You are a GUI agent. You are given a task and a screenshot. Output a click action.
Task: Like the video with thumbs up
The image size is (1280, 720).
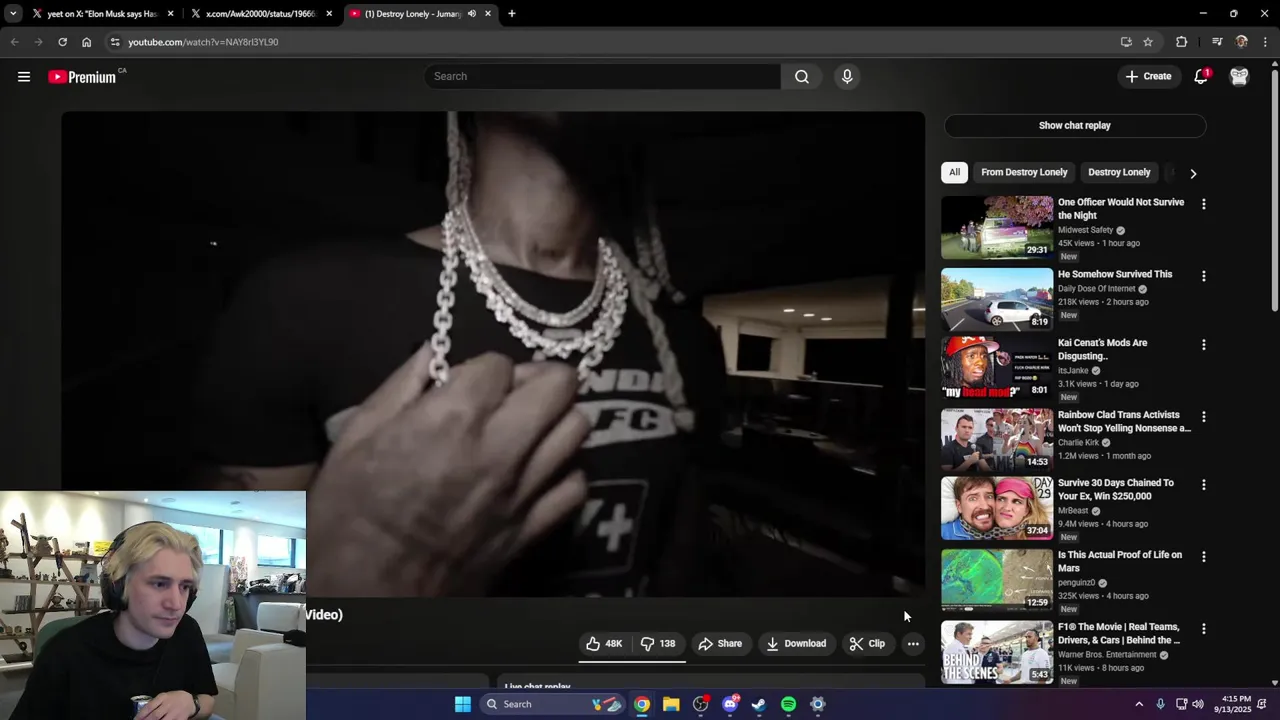pos(604,644)
